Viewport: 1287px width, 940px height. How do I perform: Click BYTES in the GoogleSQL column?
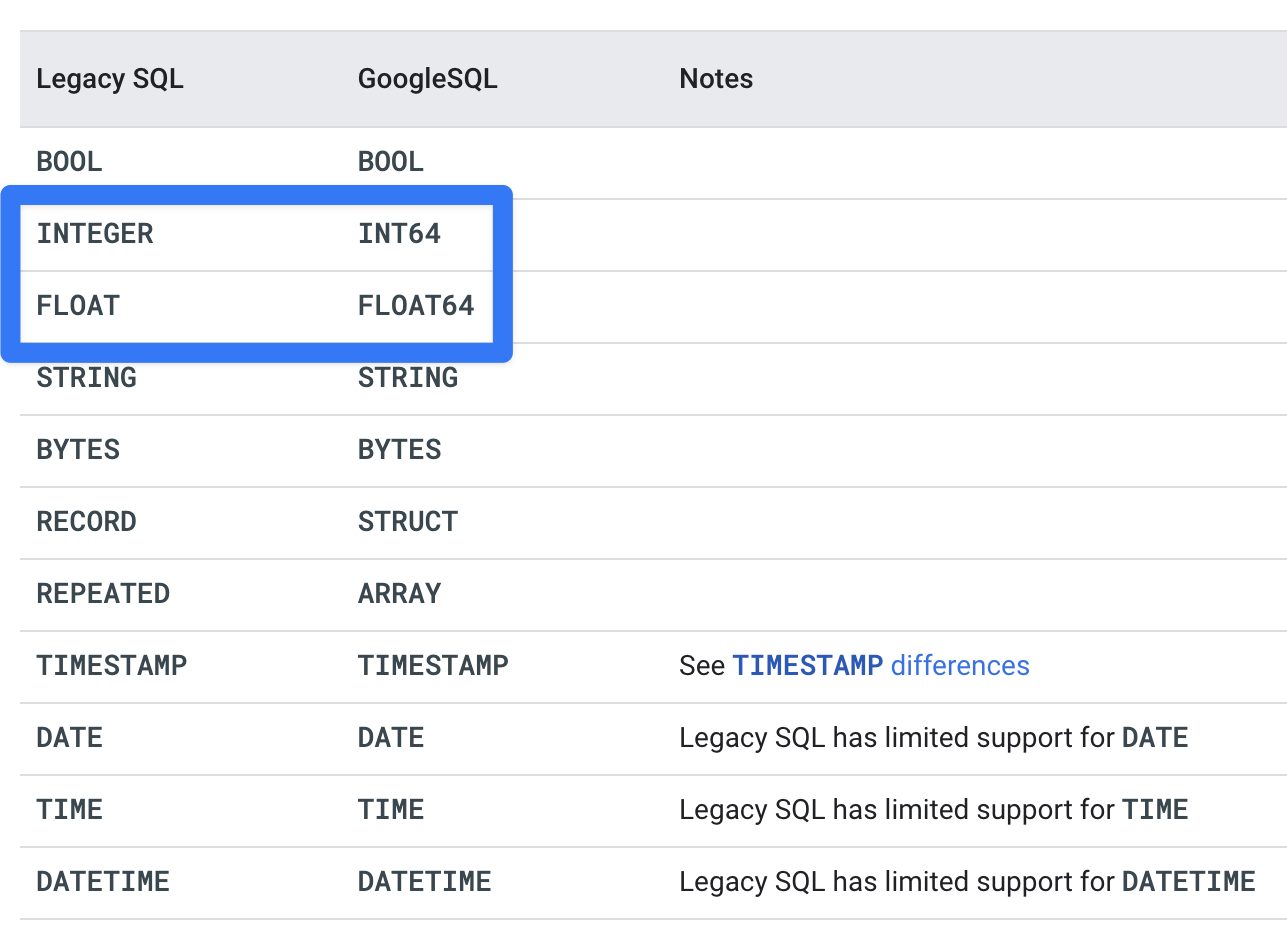(x=399, y=450)
